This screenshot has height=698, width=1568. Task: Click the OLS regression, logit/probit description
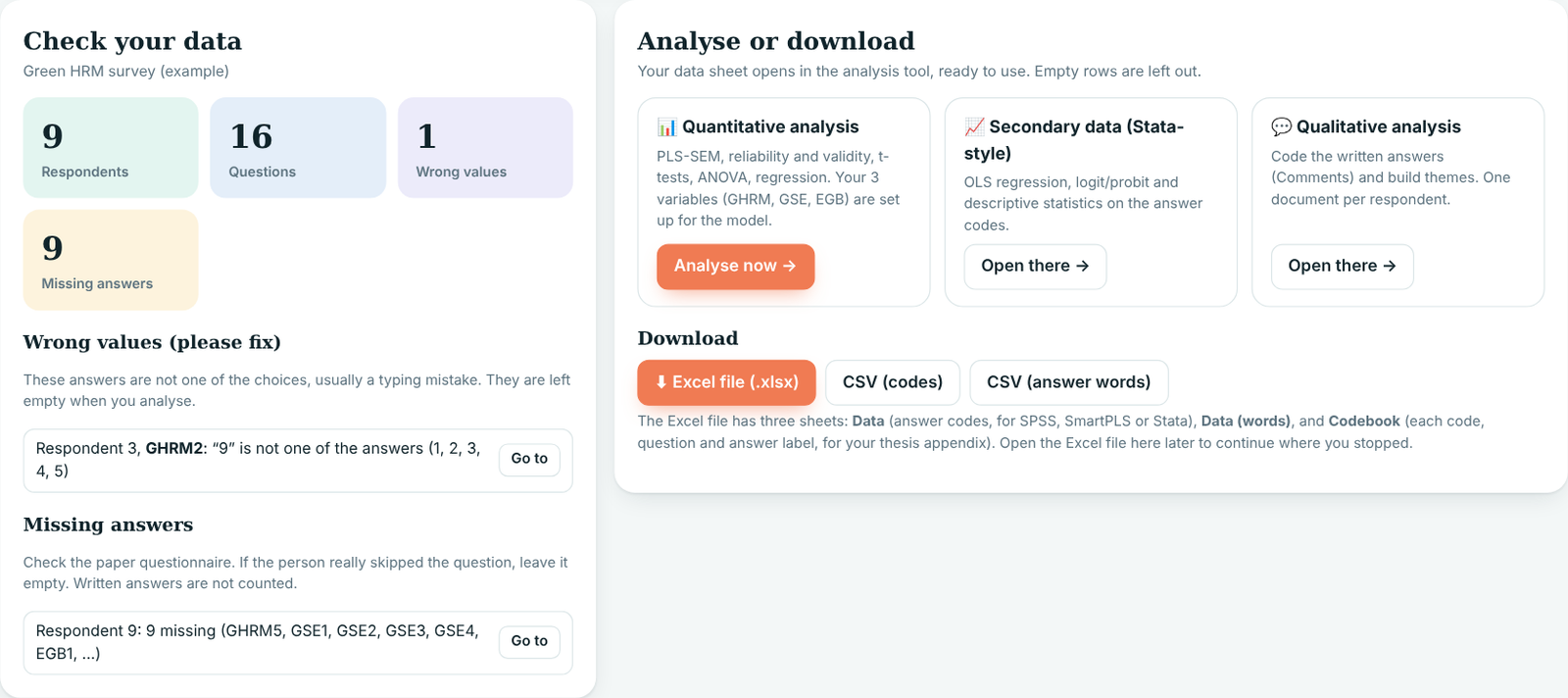coord(1083,204)
